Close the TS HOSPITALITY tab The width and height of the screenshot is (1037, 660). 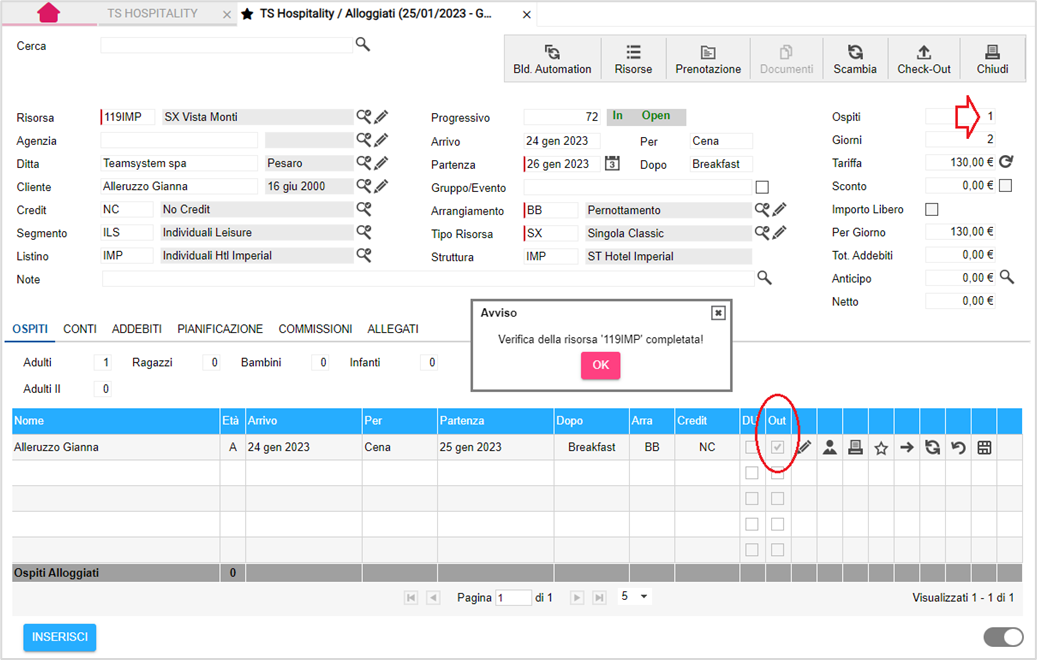[x=227, y=15]
